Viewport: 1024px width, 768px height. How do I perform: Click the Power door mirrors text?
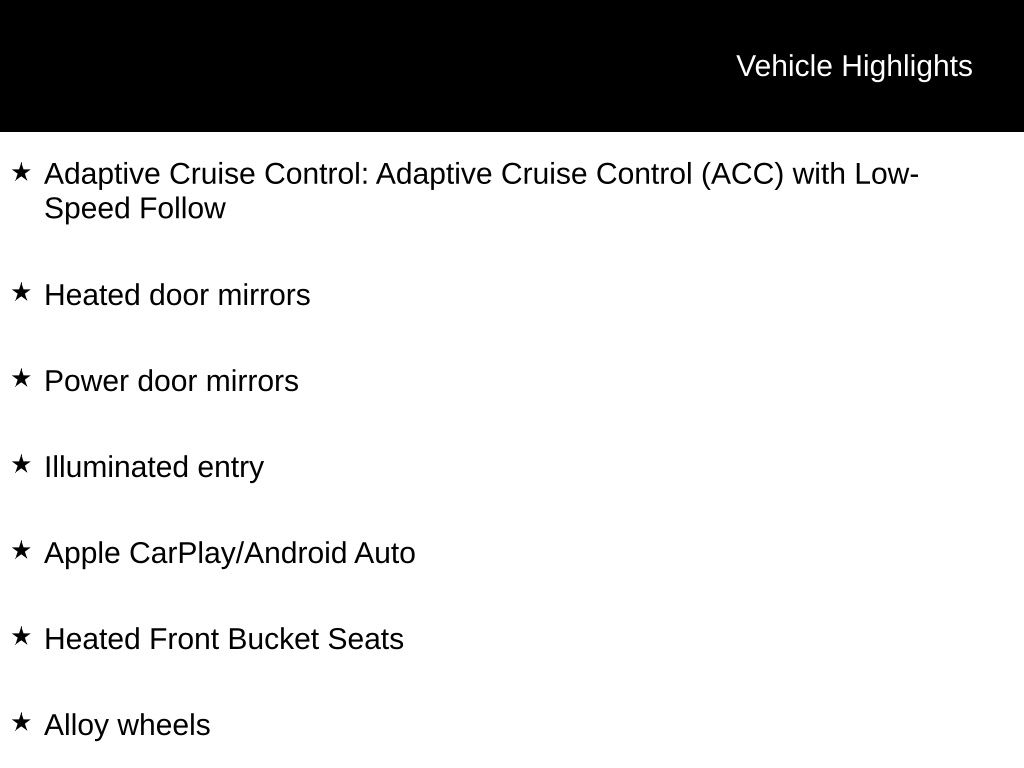pyautogui.click(x=171, y=382)
